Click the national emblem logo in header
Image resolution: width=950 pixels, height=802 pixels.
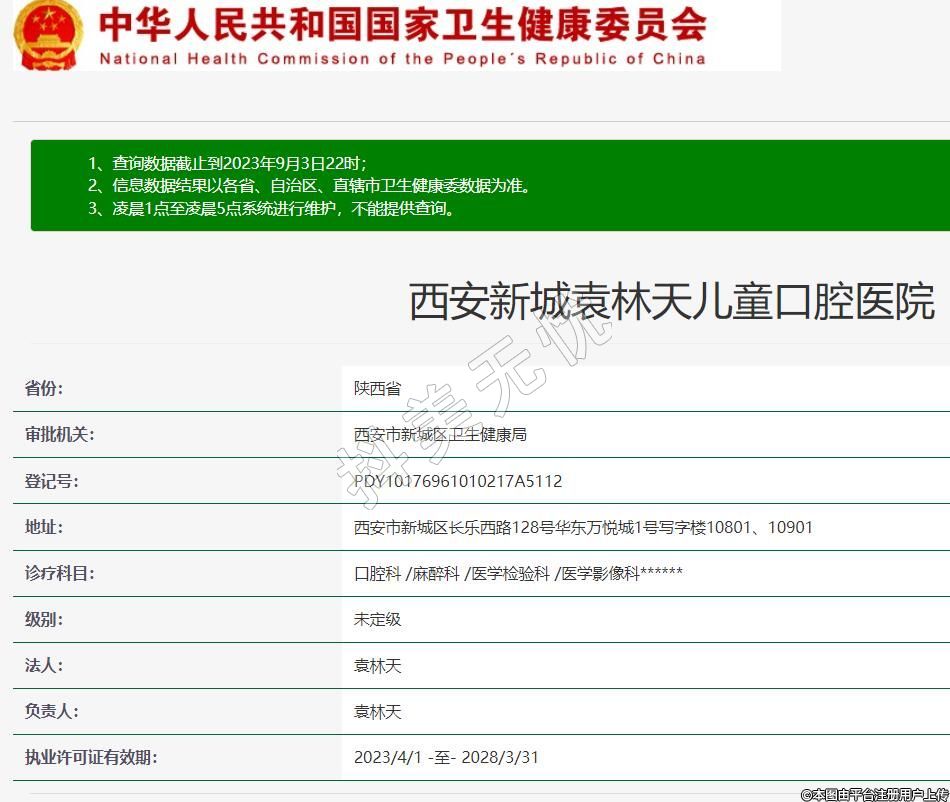pos(48,33)
